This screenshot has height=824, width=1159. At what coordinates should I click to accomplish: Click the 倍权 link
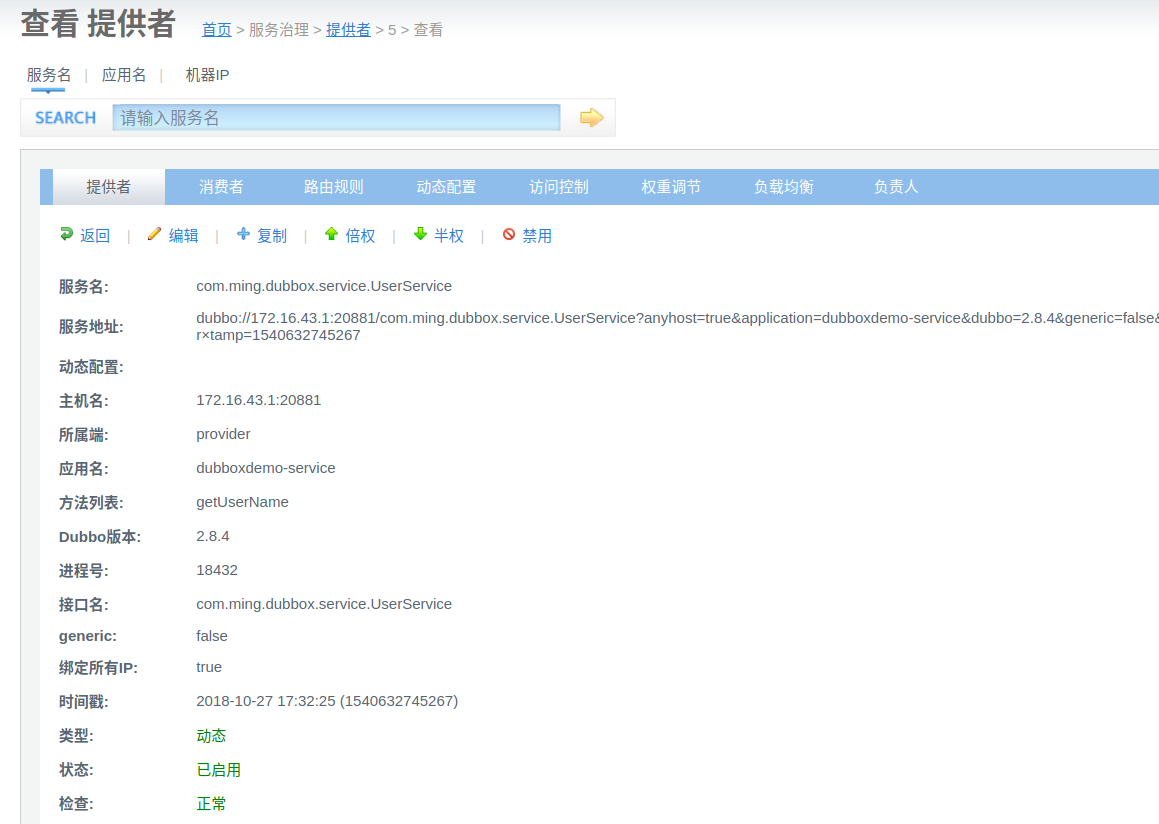pyautogui.click(x=360, y=236)
